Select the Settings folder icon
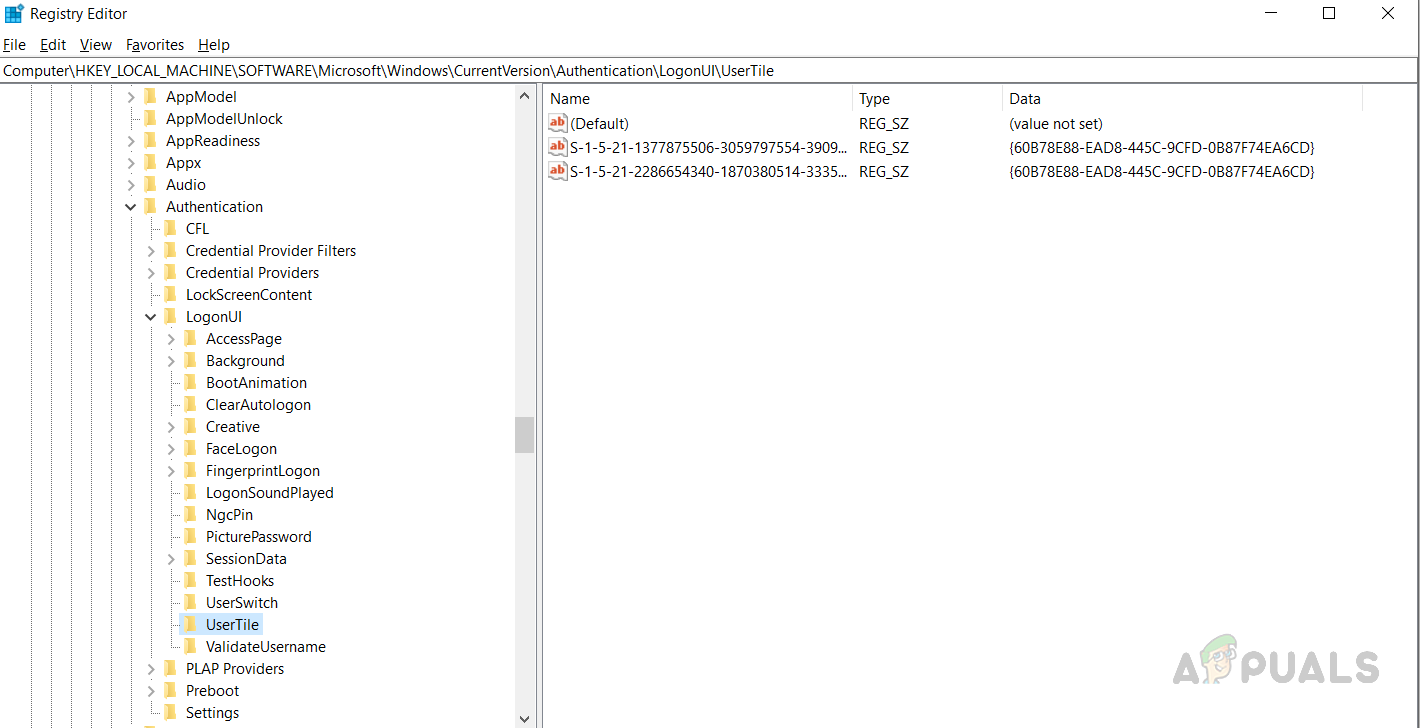This screenshot has height=728, width=1420. [171, 713]
